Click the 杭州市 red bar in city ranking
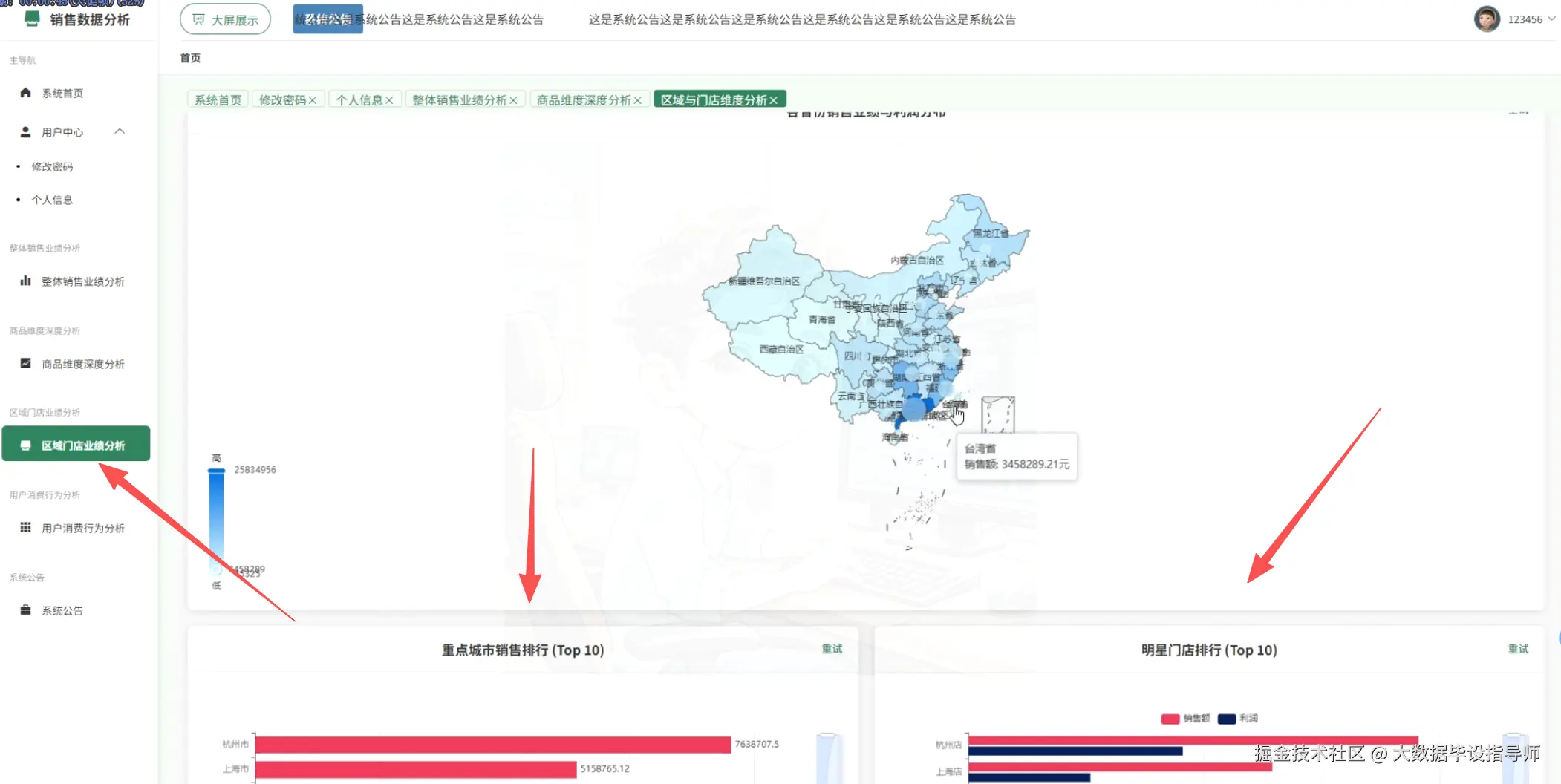1561x784 pixels. [493, 744]
